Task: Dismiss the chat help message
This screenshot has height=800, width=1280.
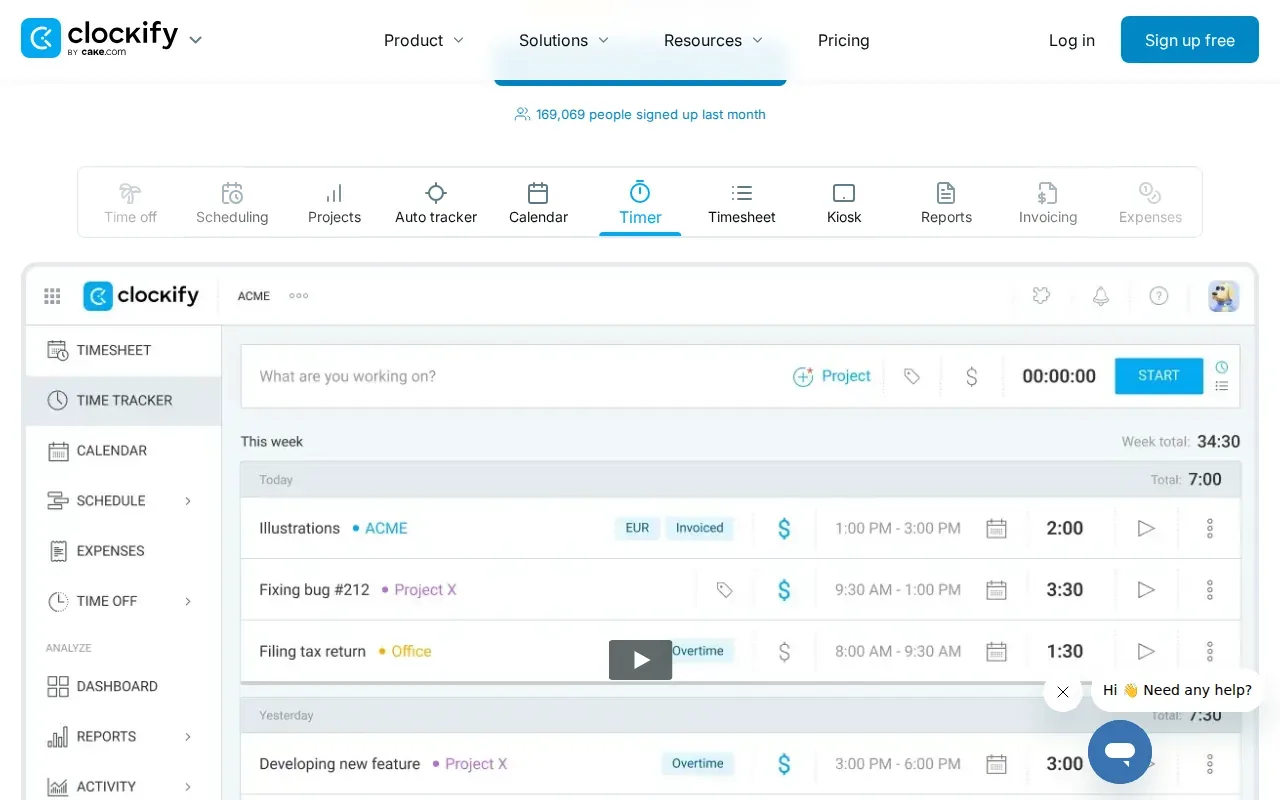Action: pyautogui.click(x=1063, y=692)
